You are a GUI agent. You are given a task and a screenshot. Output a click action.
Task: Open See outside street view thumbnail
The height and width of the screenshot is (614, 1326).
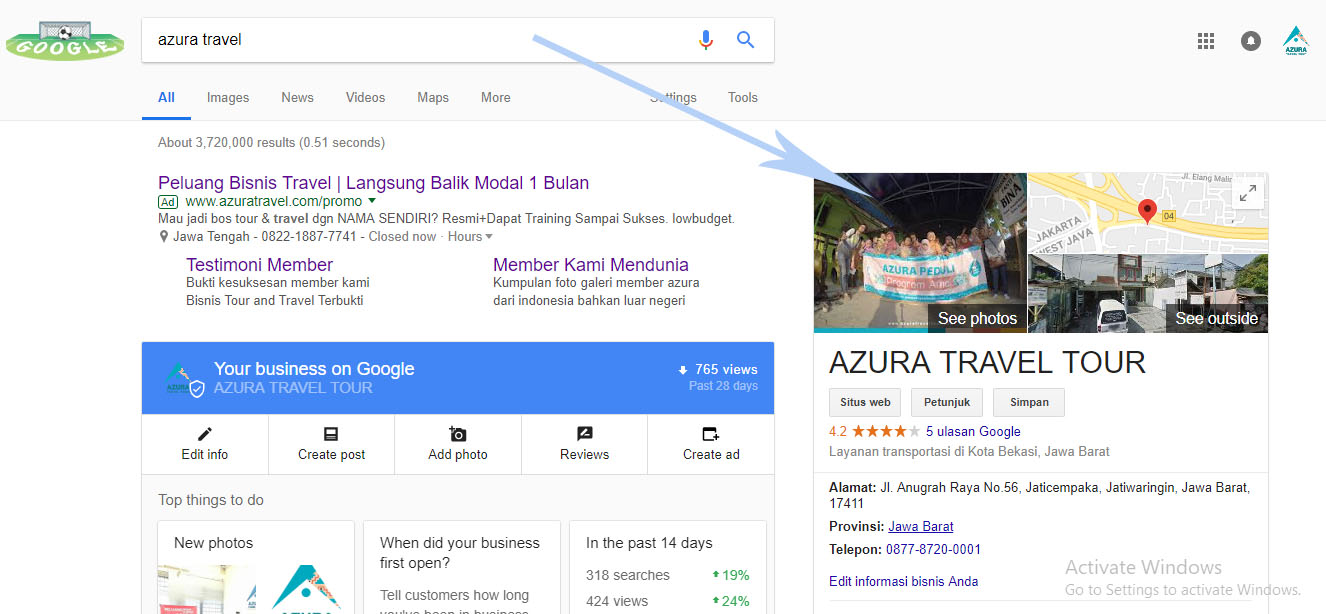[1148, 293]
